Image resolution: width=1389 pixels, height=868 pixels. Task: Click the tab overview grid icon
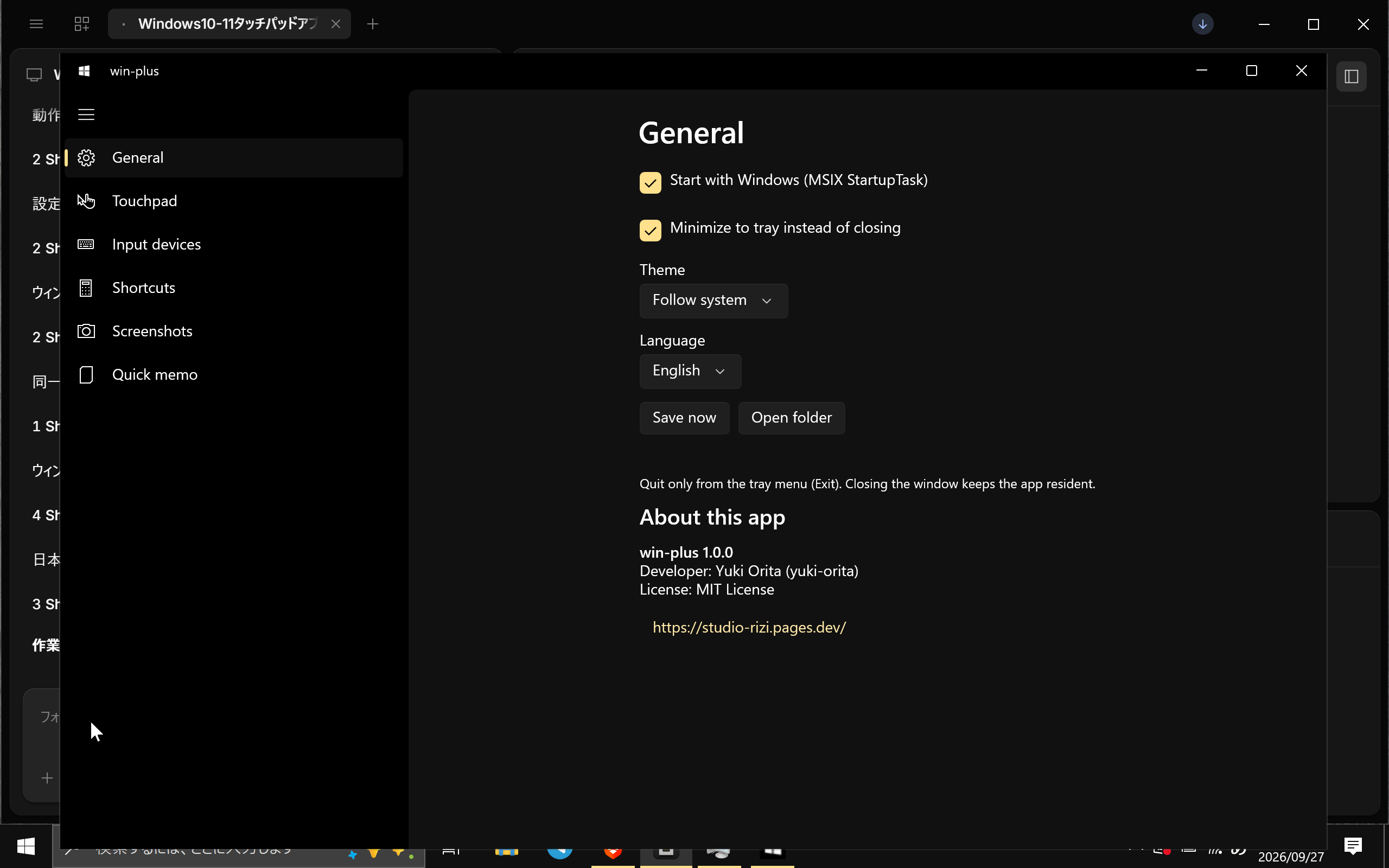pos(82,23)
